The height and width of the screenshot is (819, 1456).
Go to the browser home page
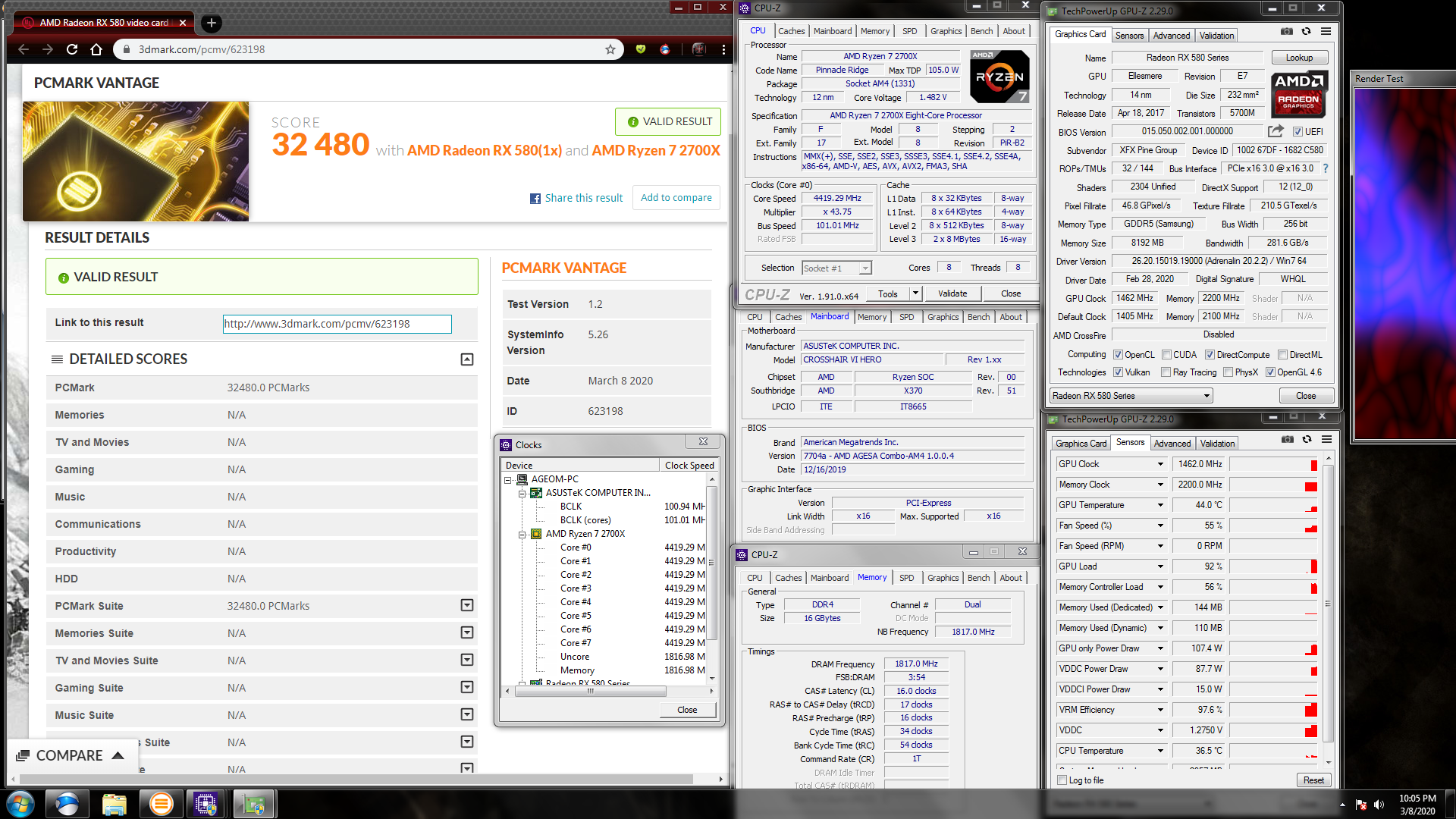(x=96, y=49)
